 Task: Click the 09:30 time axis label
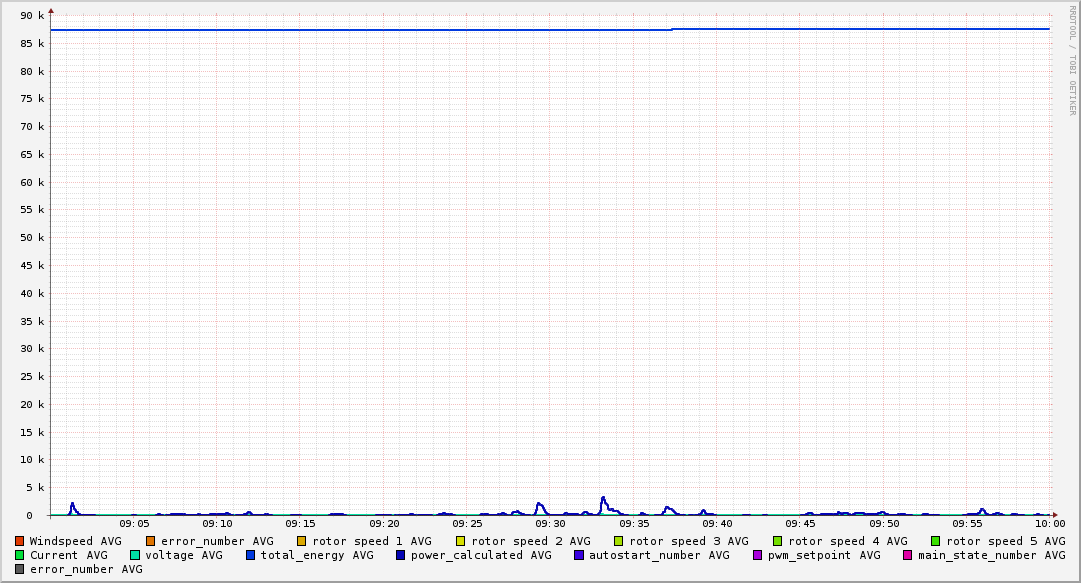(550, 523)
